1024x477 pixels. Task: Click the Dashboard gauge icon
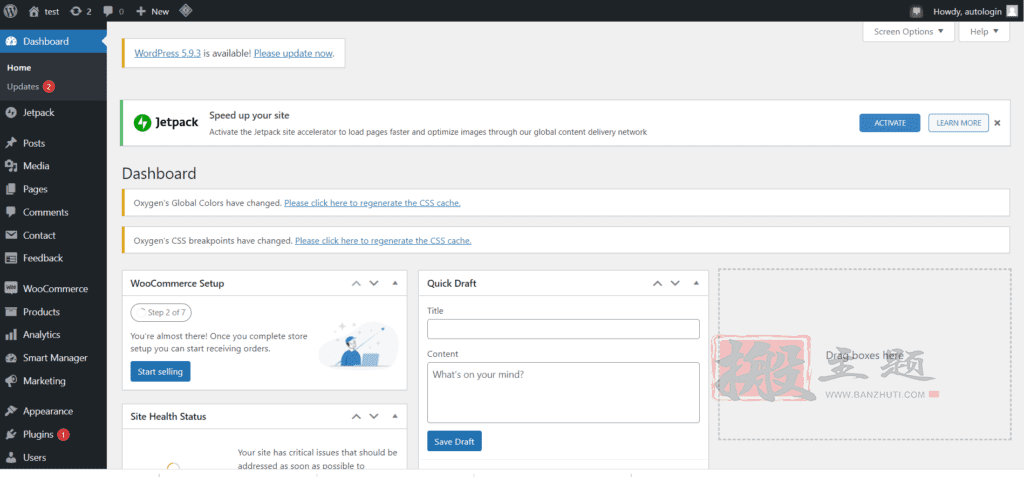click(x=11, y=41)
